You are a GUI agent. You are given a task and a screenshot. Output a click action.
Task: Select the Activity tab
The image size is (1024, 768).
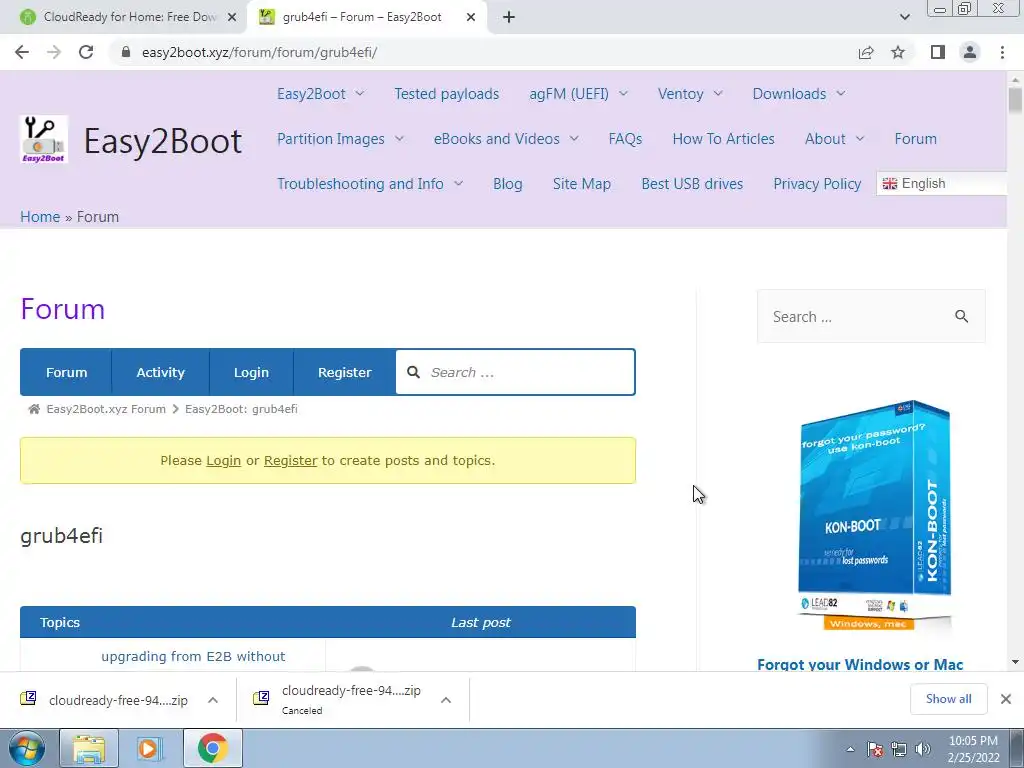coord(161,372)
